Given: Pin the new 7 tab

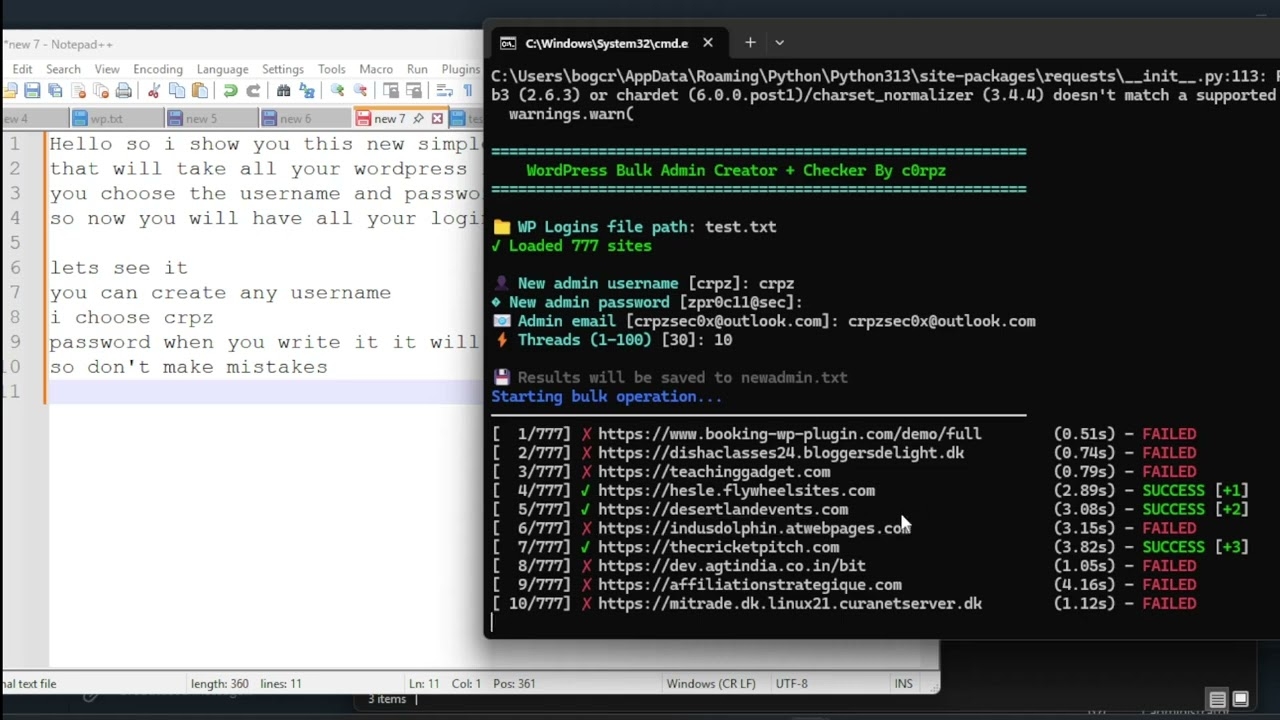Looking at the screenshot, I should (418, 118).
